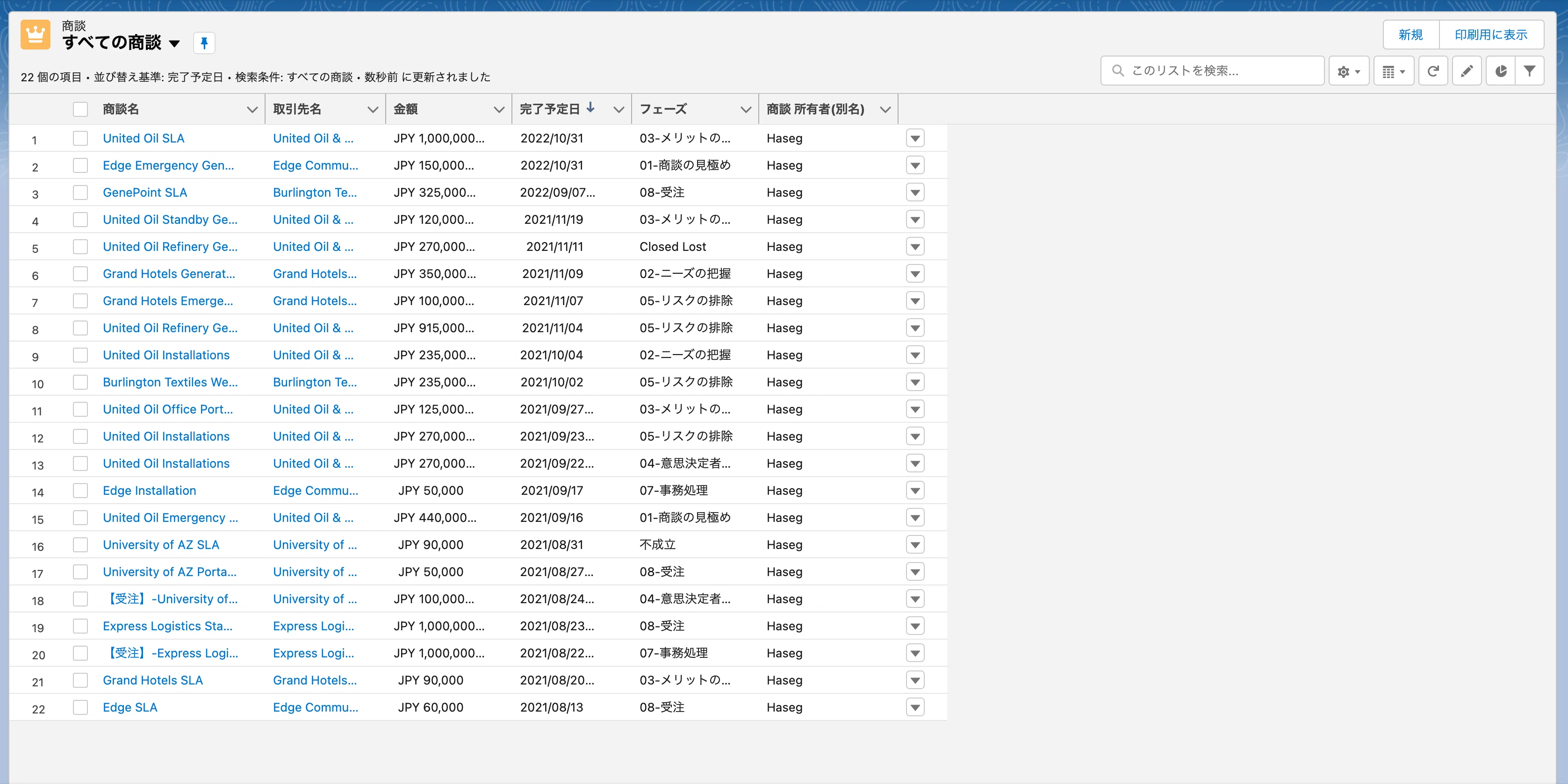The height and width of the screenshot is (784, 1568).
Task: Focus the このリストを検索 search field
Action: (x=1212, y=71)
